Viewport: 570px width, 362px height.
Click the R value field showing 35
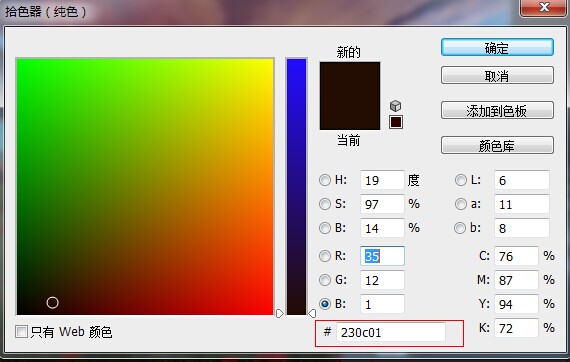click(x=382, y=256)
